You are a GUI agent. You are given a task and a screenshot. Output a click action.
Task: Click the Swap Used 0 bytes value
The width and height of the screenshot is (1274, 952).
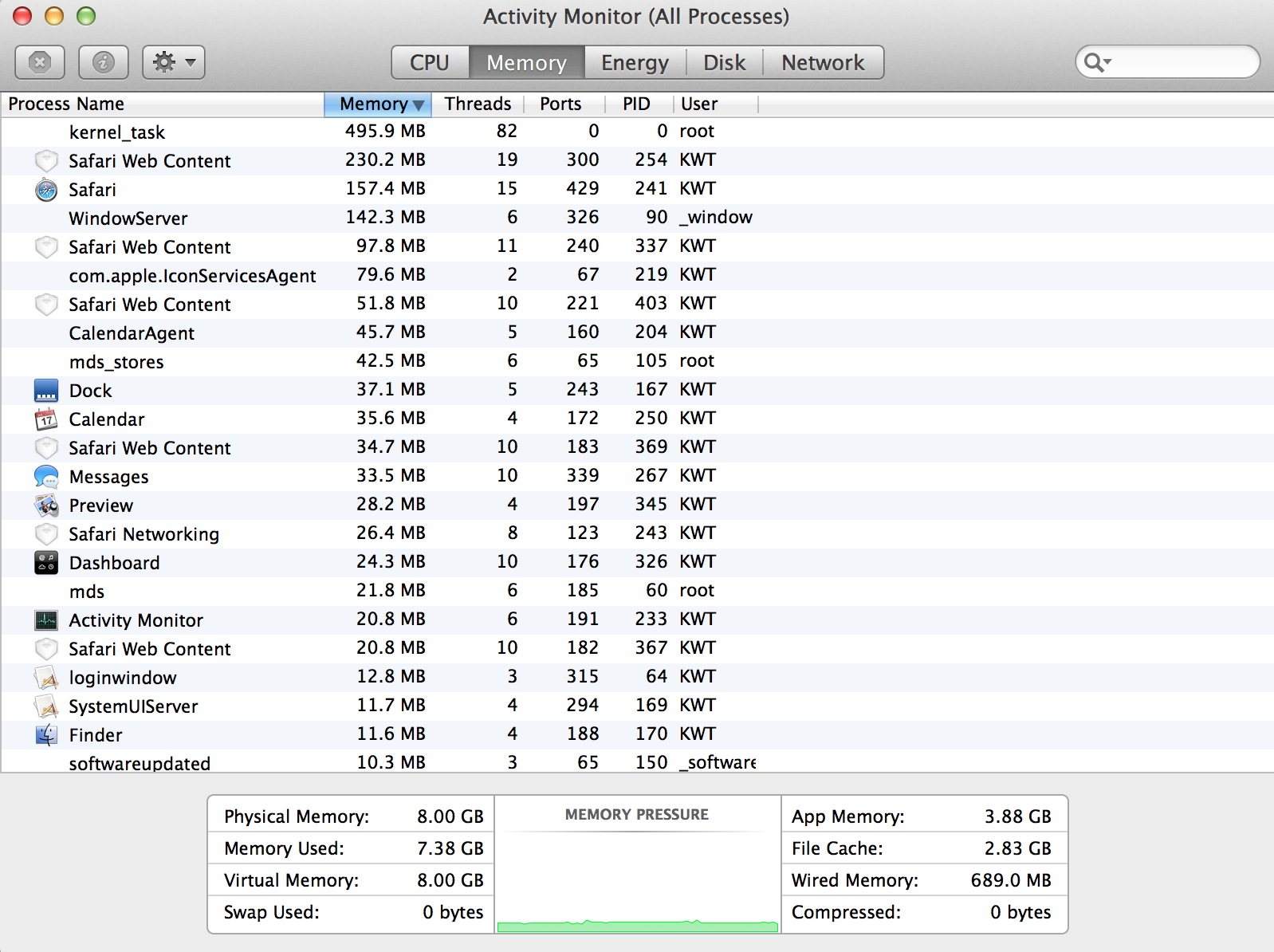(x=453, y=912)
